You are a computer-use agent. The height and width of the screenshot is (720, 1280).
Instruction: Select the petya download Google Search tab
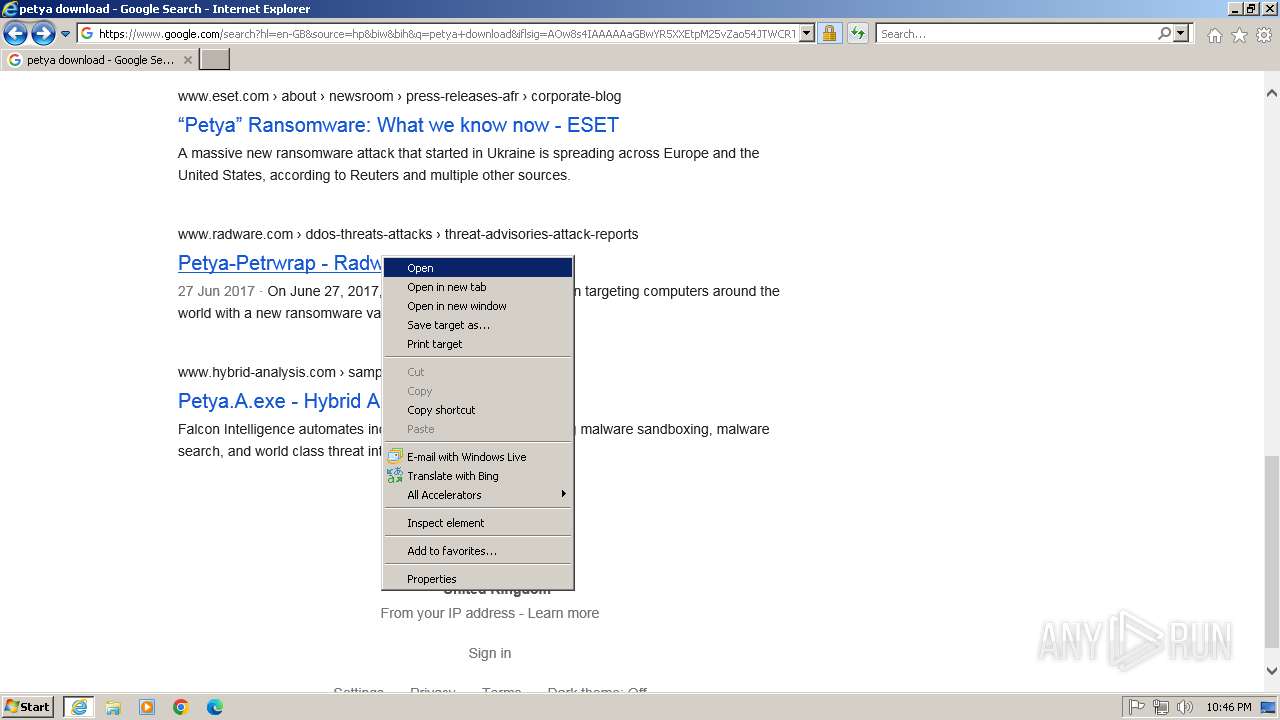pos(99,60)
